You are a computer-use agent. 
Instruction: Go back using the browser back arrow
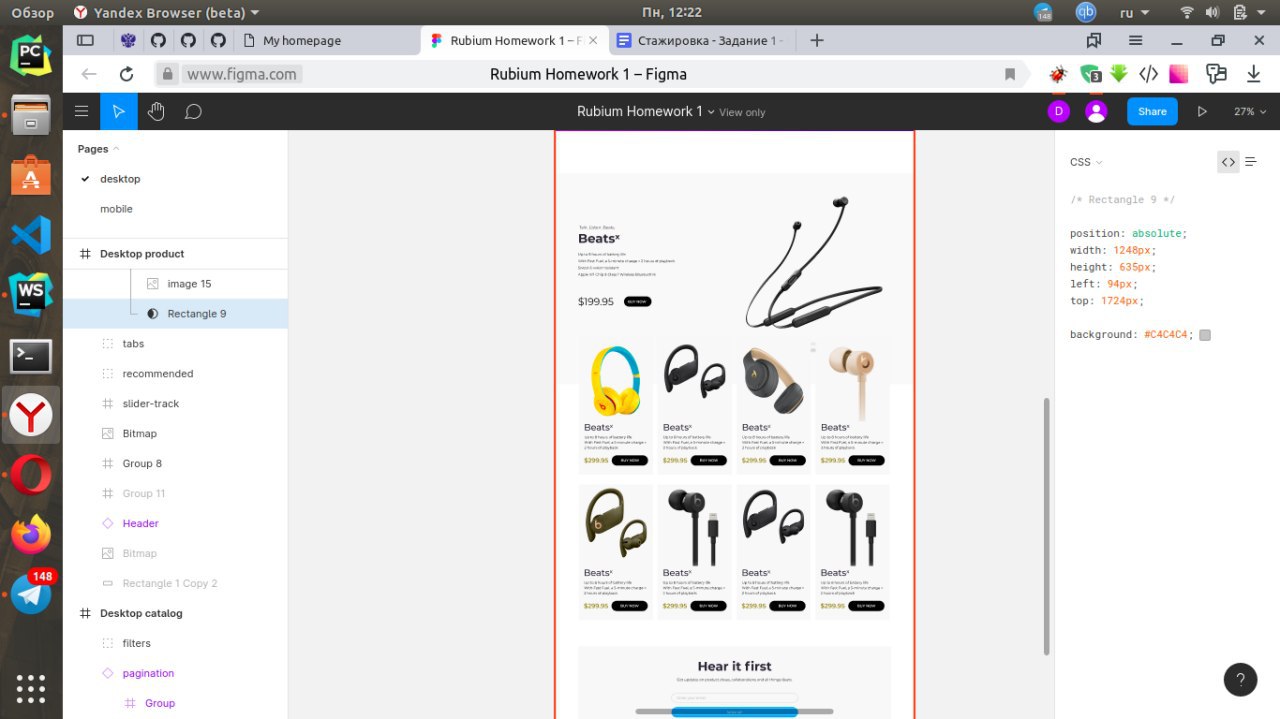tap(89, 74)
